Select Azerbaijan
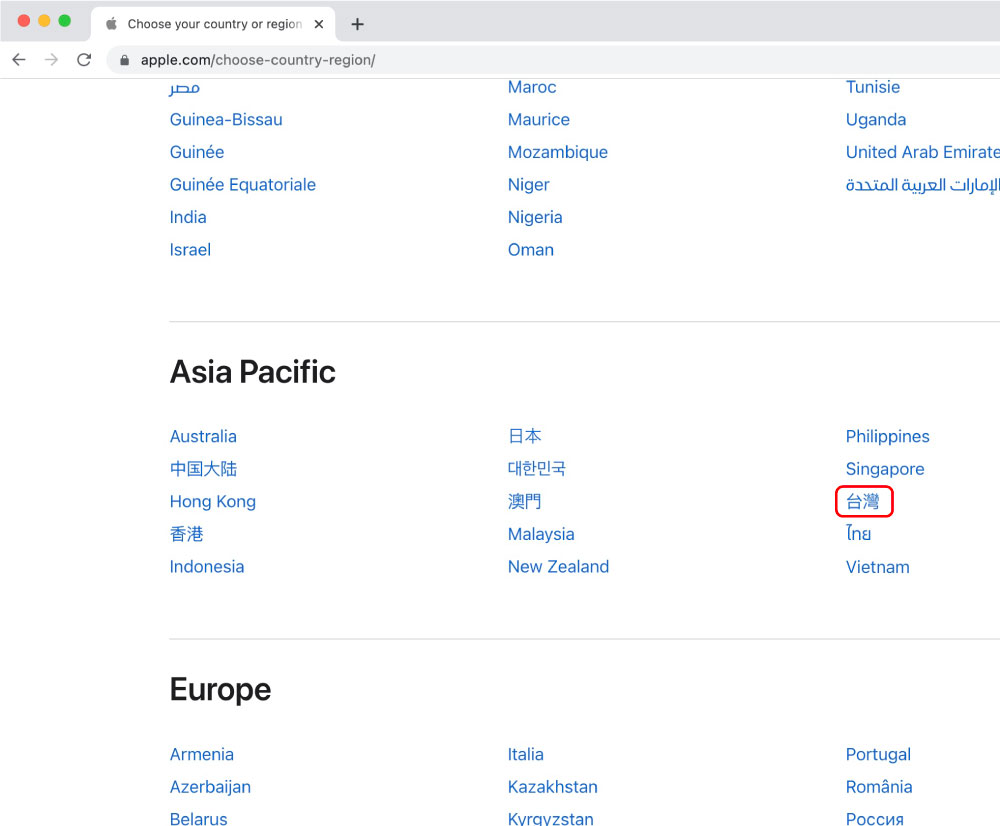Screen dimensions: 1000x826 coord(210,787)
